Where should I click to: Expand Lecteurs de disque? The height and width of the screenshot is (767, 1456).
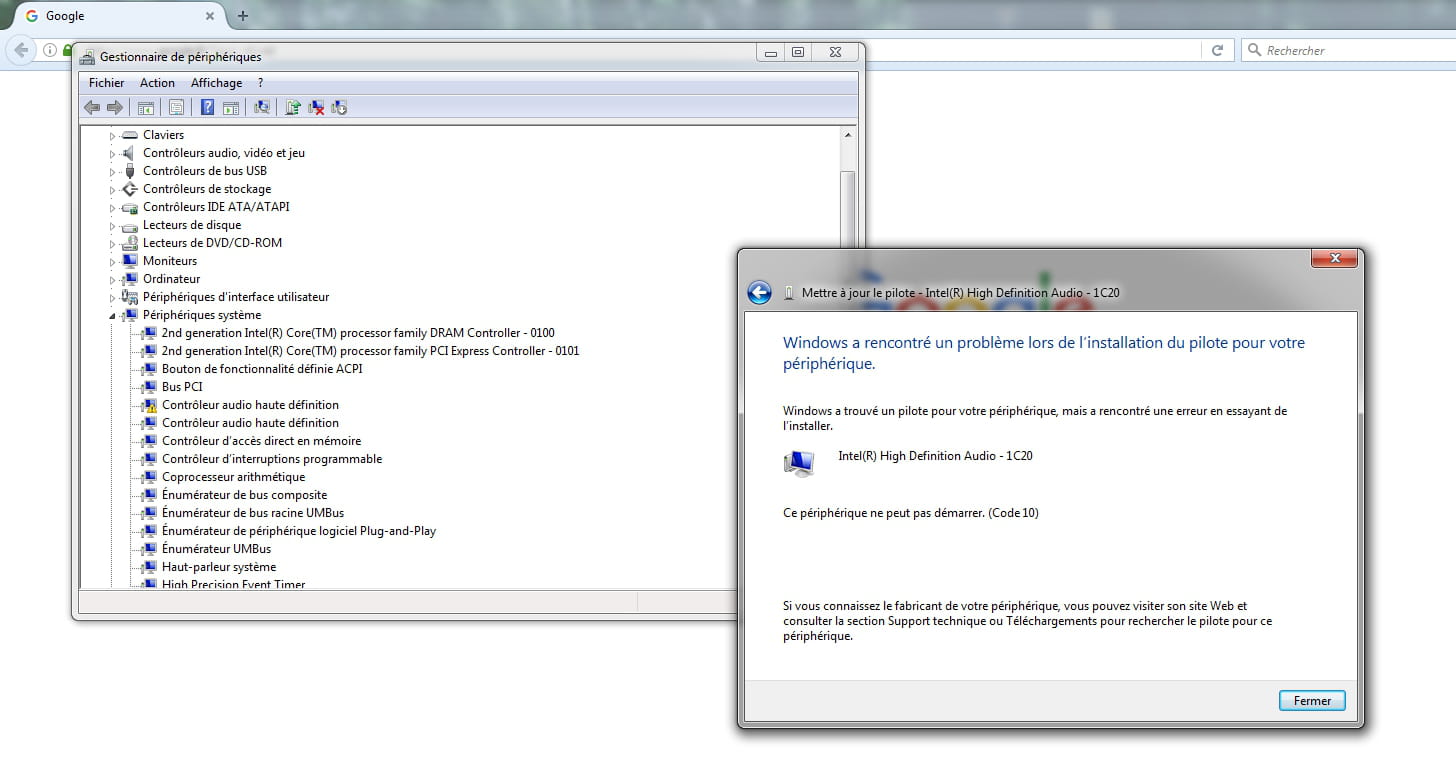tap(113, 225)
